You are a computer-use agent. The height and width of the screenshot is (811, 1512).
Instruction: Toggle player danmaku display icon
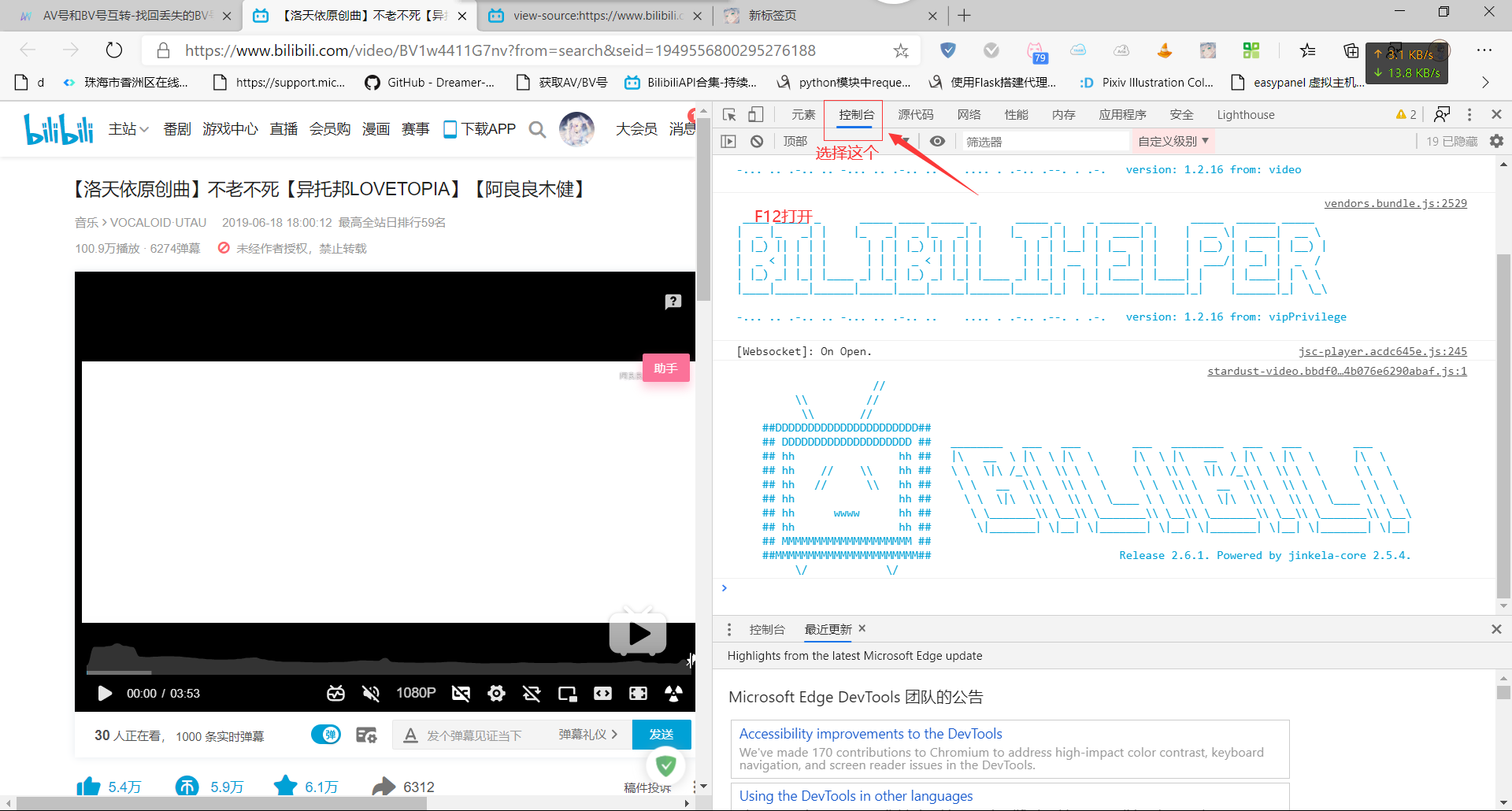point(461,694)
